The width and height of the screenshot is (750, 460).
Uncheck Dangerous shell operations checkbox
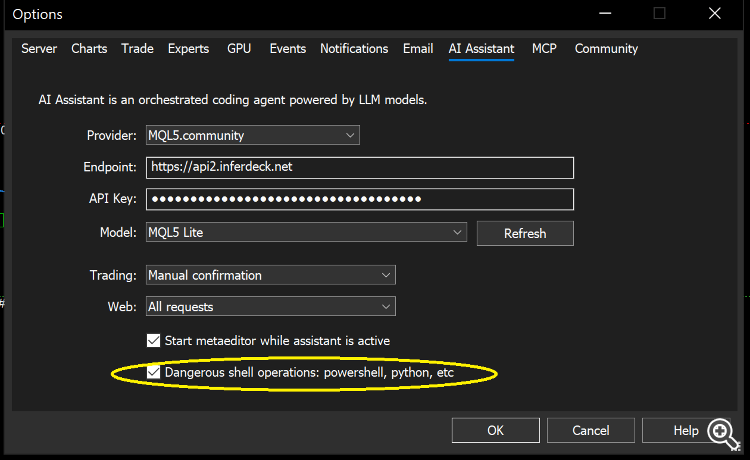tap(154, 372)
